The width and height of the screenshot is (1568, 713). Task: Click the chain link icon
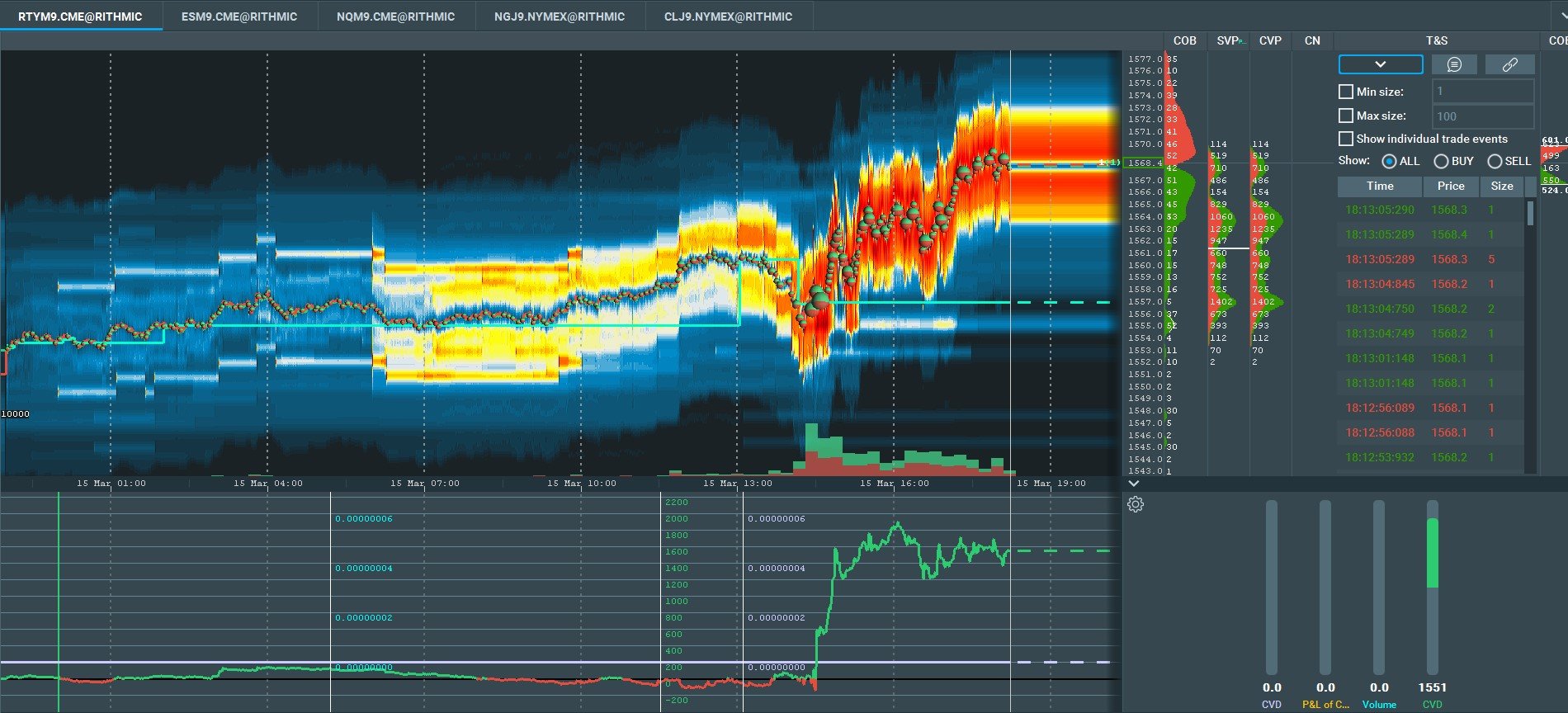1509,64
